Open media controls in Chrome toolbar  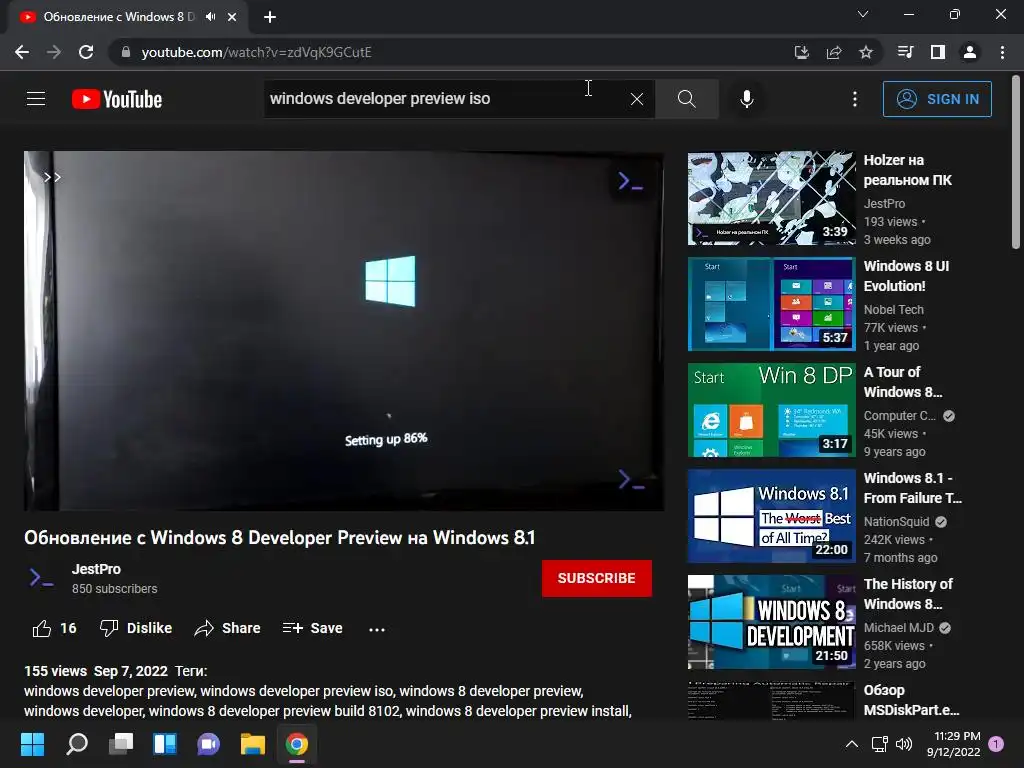click(x=905, y=52)
